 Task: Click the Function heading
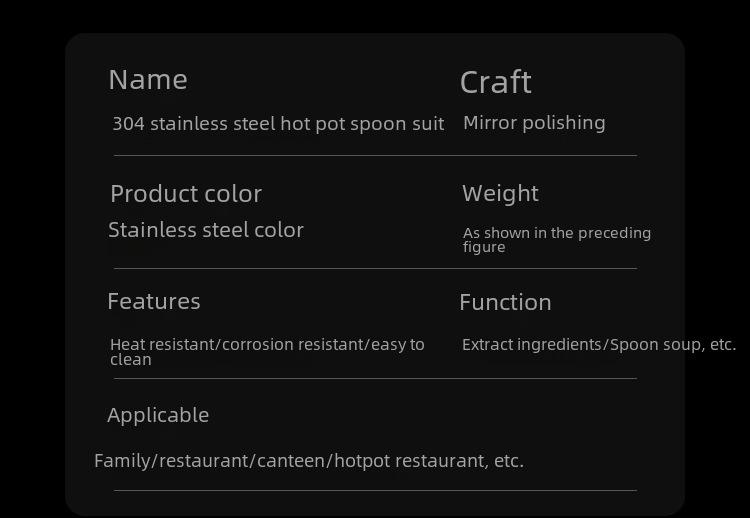click(x=505, y=302)
